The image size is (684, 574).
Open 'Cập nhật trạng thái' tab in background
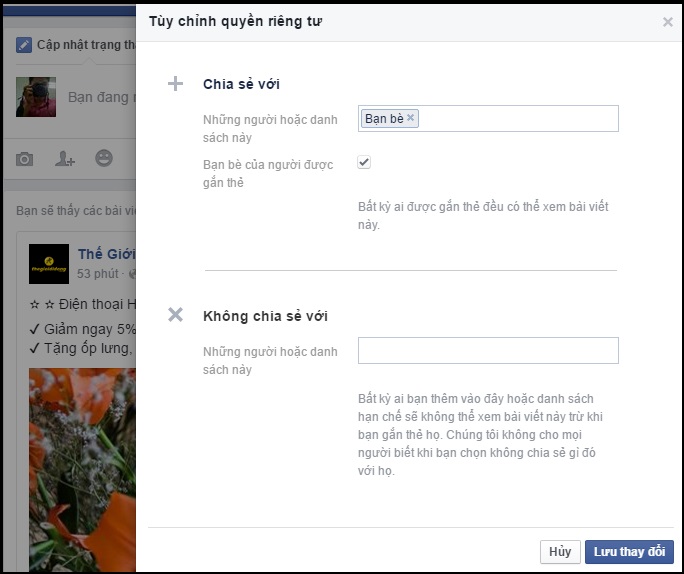click(76, 45)
